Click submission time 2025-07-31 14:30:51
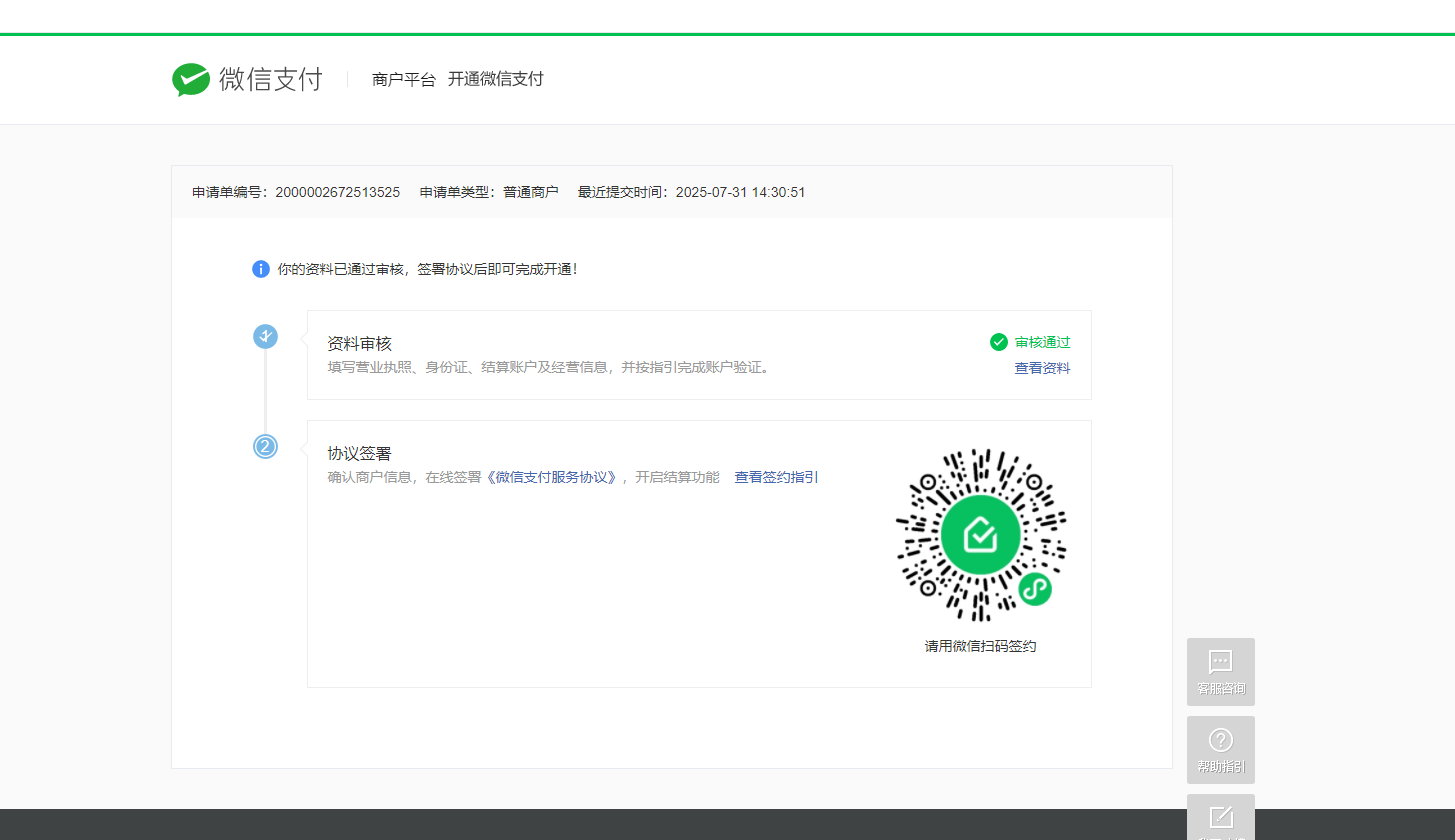This screenshot has width=1455, height=840. coord(741,192)
